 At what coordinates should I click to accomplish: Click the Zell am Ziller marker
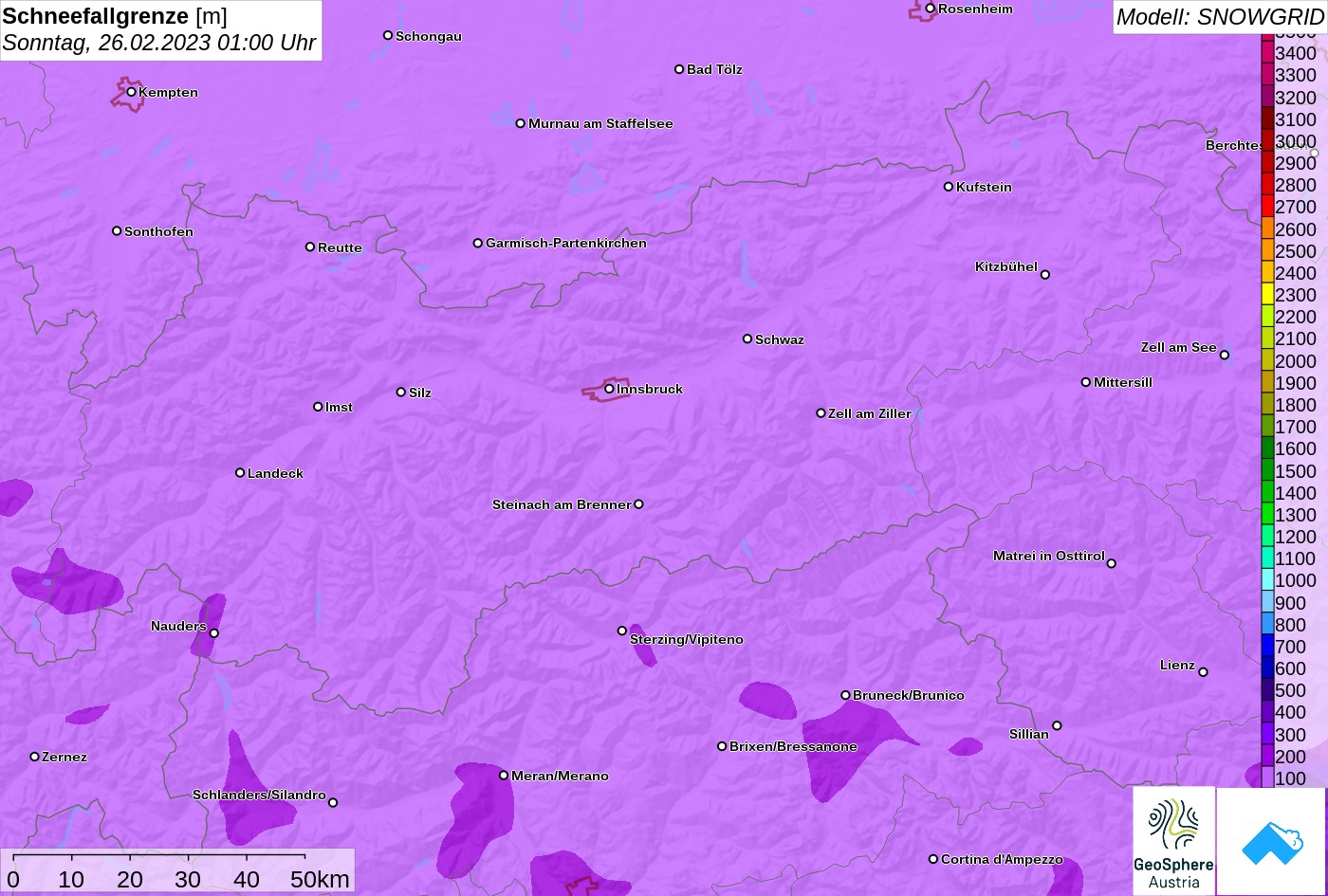(821, 413)
